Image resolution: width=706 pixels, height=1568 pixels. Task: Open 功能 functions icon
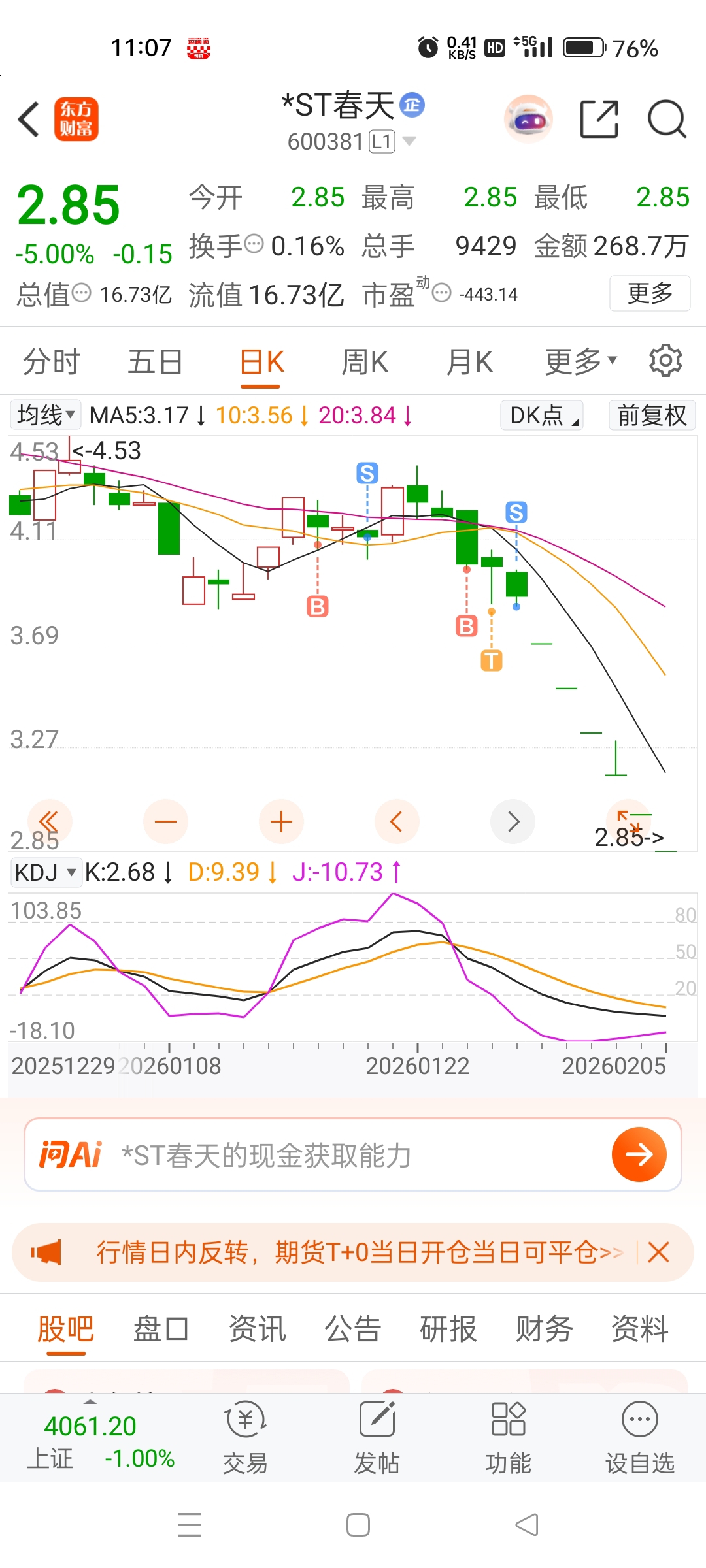point(509,1437)
